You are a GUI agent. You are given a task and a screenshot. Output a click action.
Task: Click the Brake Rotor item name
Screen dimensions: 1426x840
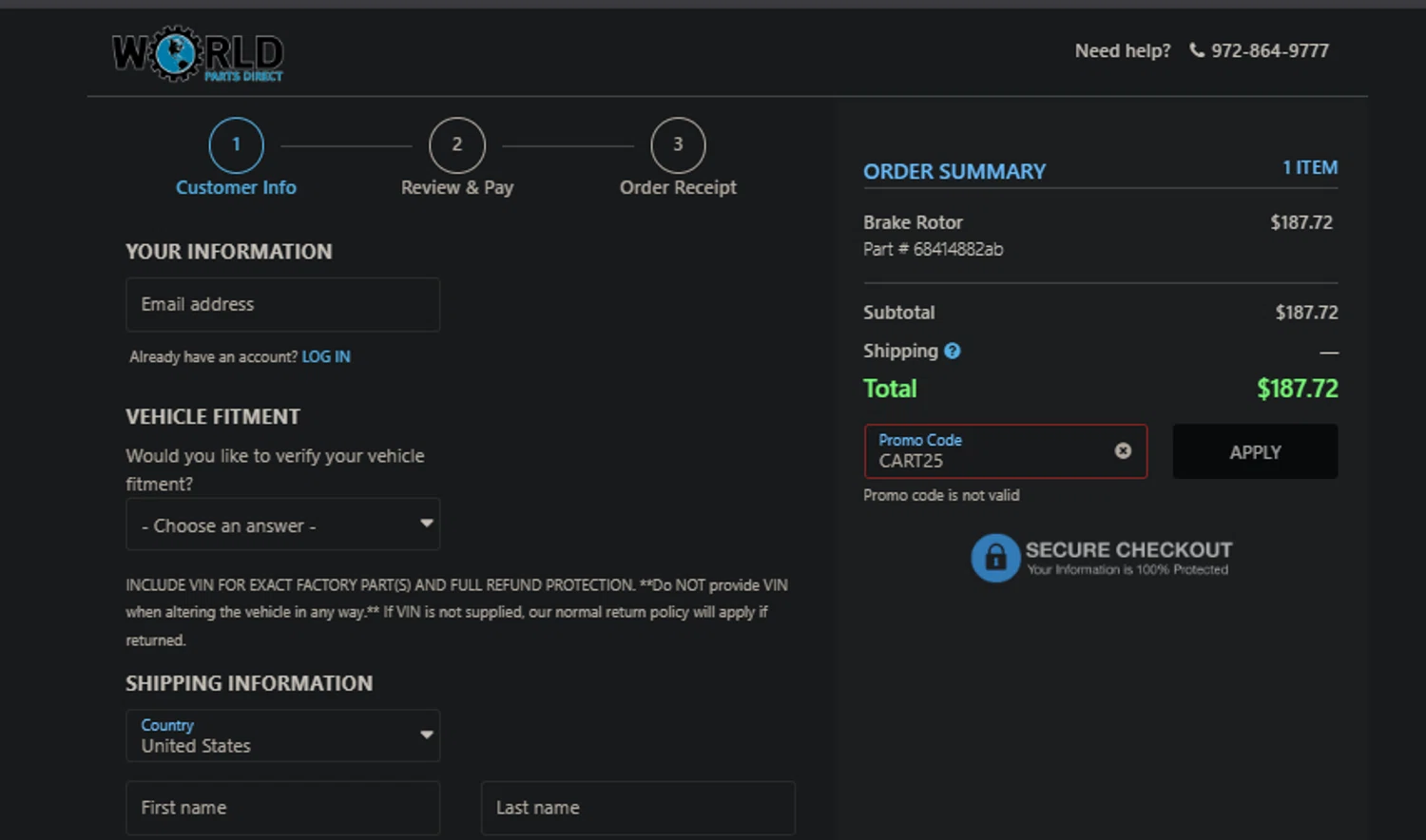913,222
